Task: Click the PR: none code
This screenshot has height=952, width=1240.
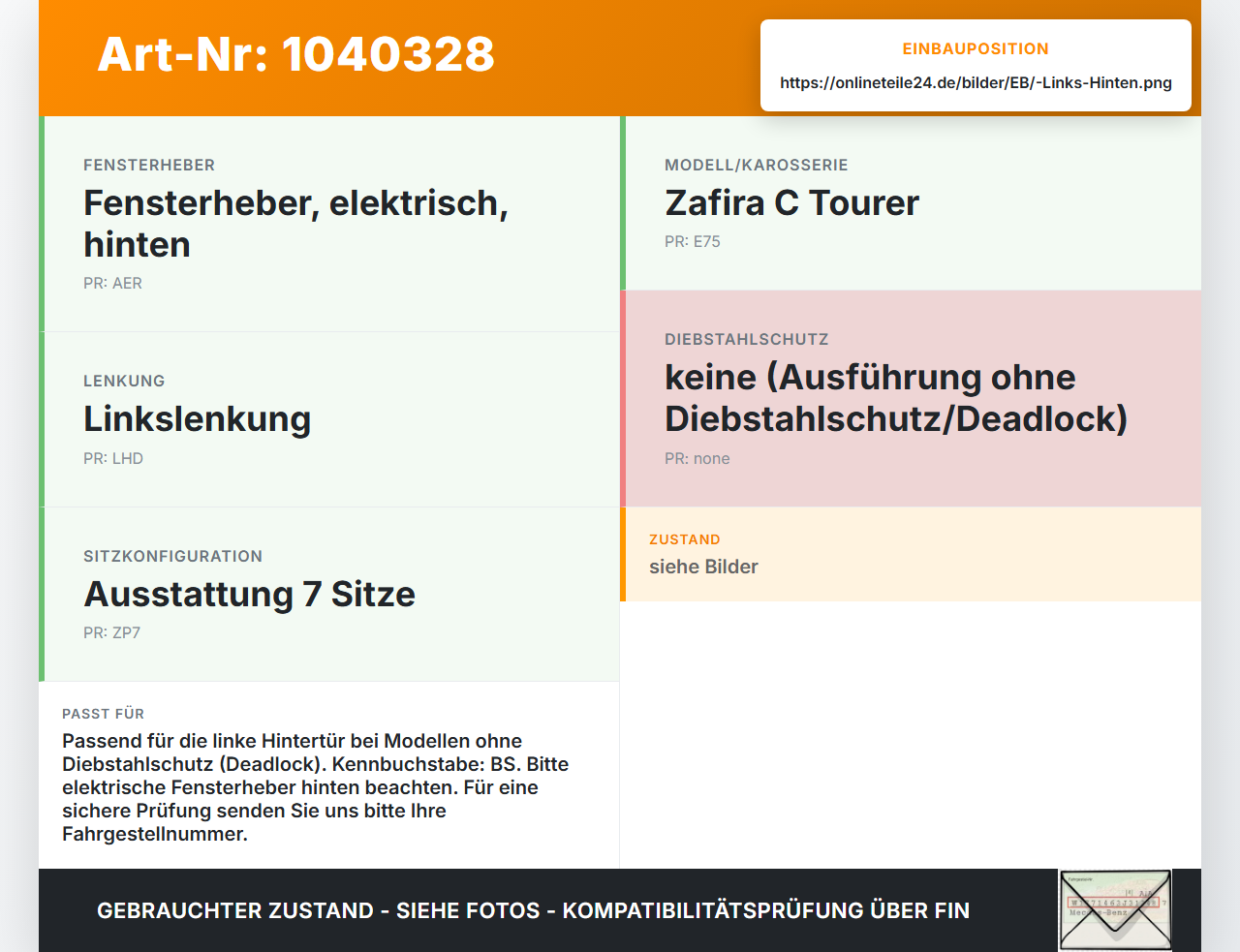Action: coord(697,459)
